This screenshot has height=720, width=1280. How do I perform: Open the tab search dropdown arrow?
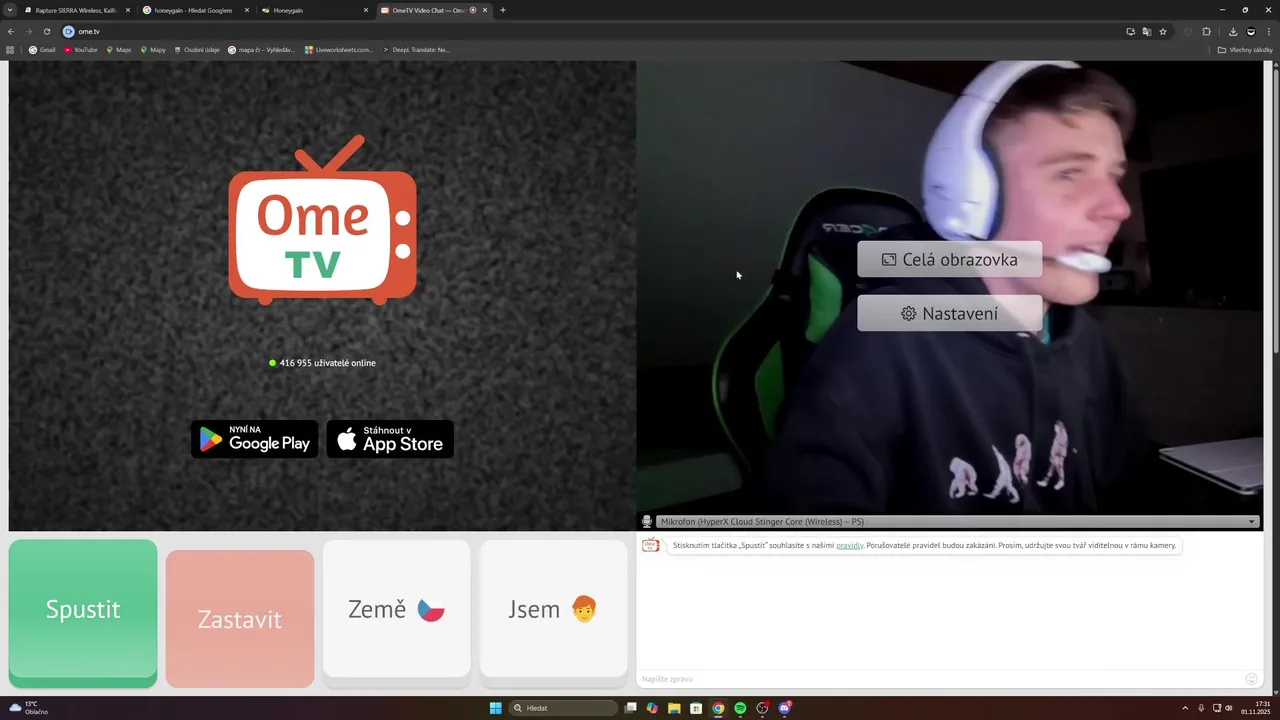click(10, 10)
